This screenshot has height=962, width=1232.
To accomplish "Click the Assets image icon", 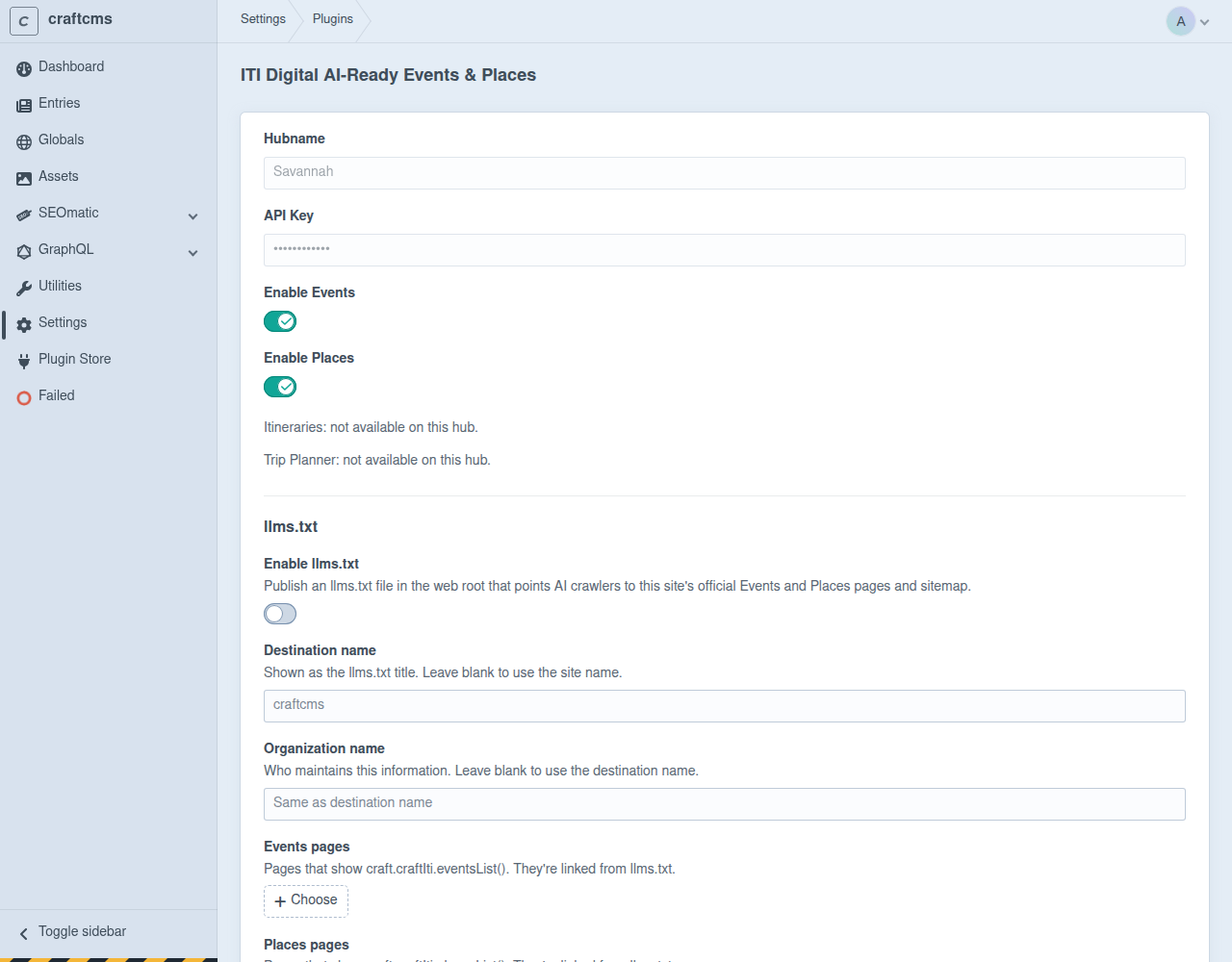I will [x=24, y=178].
